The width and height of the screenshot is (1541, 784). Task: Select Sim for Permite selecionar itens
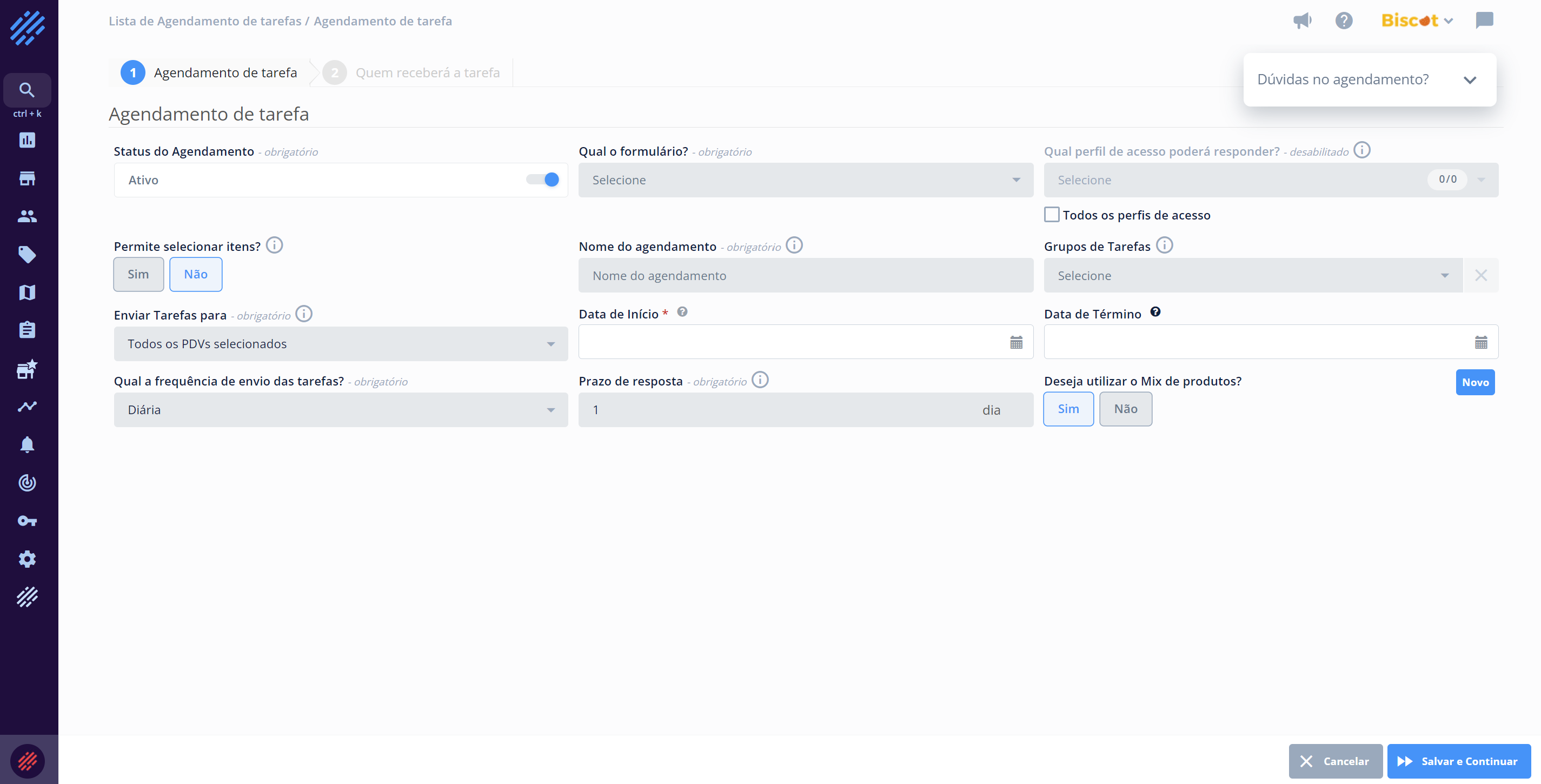pos(138,275)
